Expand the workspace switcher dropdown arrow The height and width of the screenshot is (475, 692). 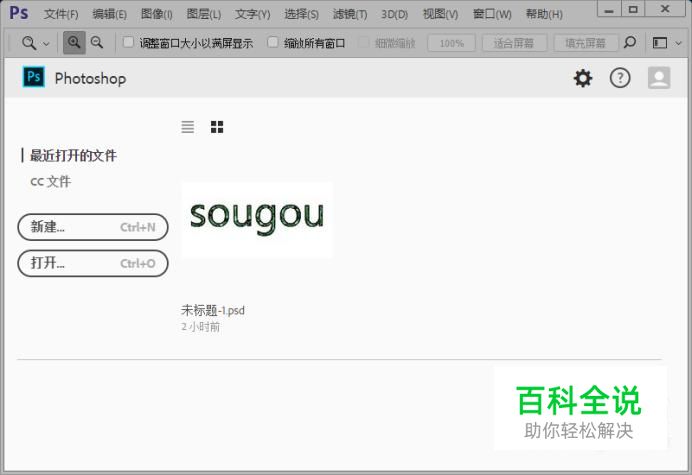click(x=679, y=43)
